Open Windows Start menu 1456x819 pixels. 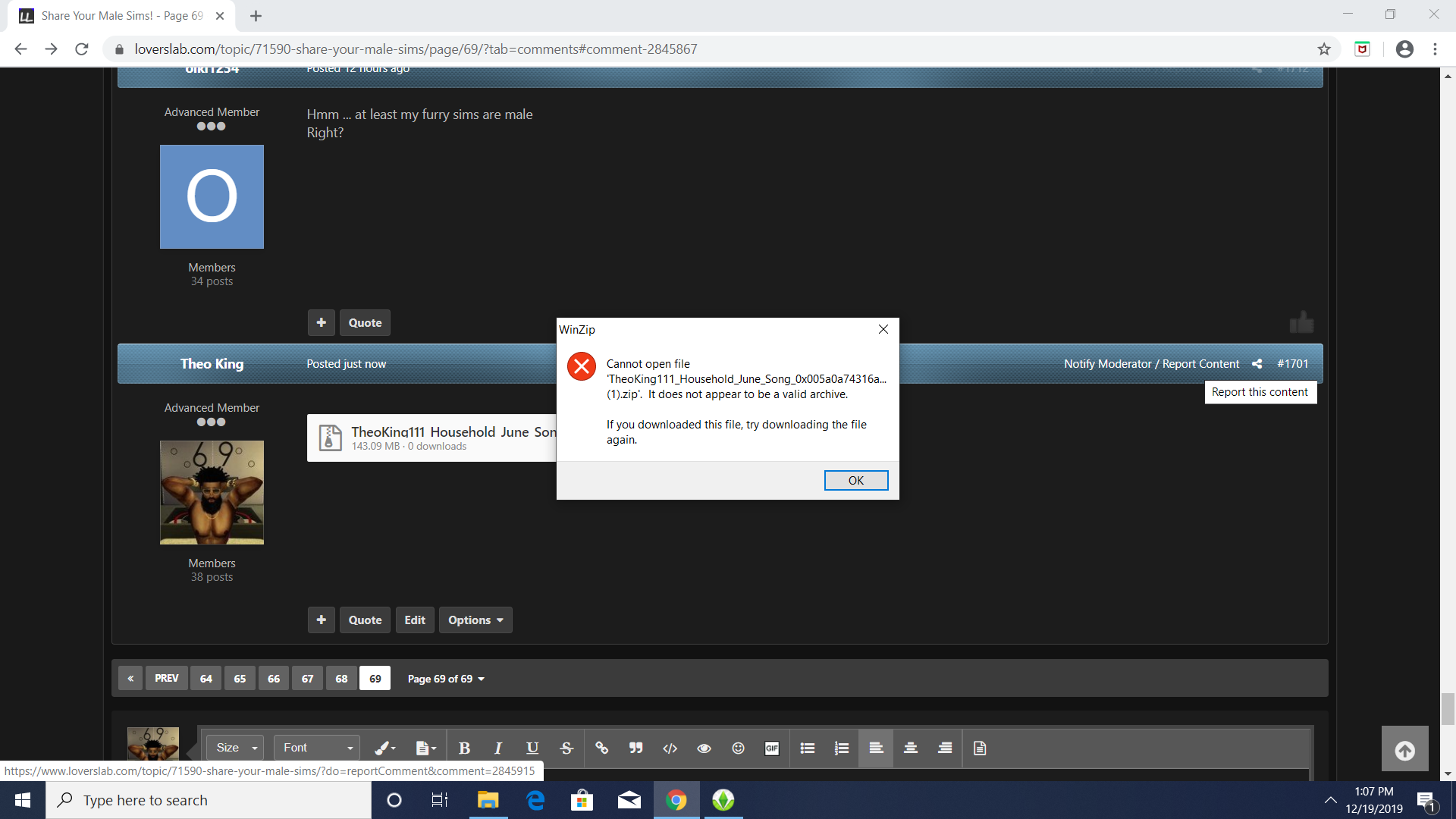pos(23,800)
